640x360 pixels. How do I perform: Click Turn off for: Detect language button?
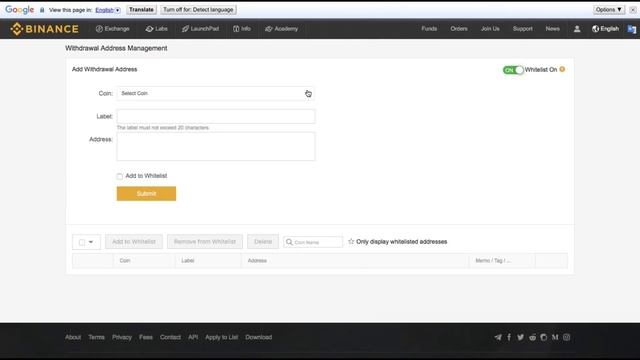[x=198, y=10]
